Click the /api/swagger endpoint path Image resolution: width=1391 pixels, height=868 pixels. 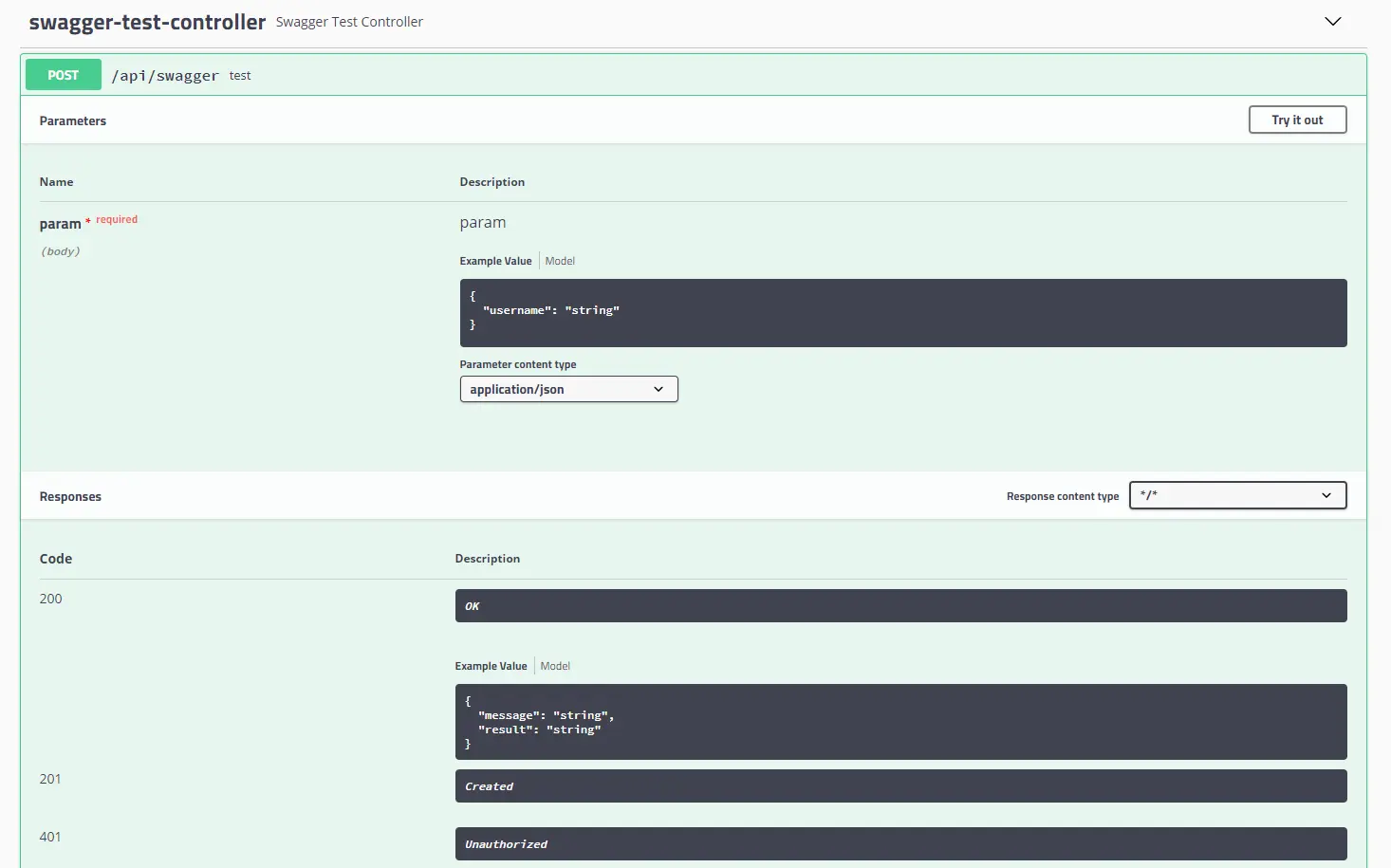[x=165, y=76]
